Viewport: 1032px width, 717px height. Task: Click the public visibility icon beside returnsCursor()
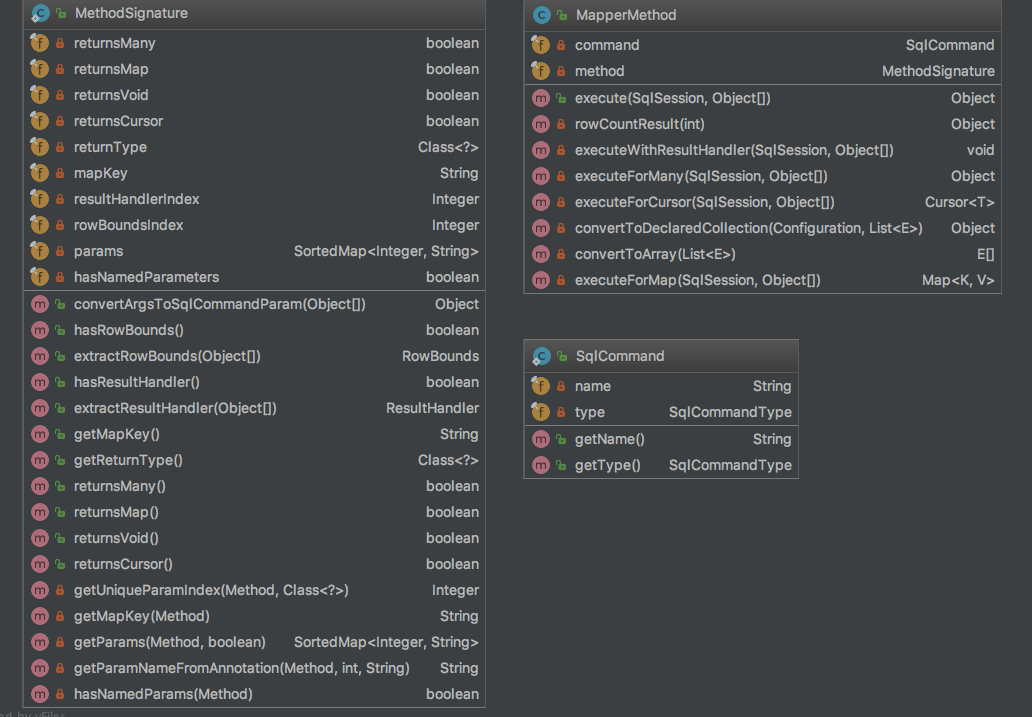pos(60,564)
